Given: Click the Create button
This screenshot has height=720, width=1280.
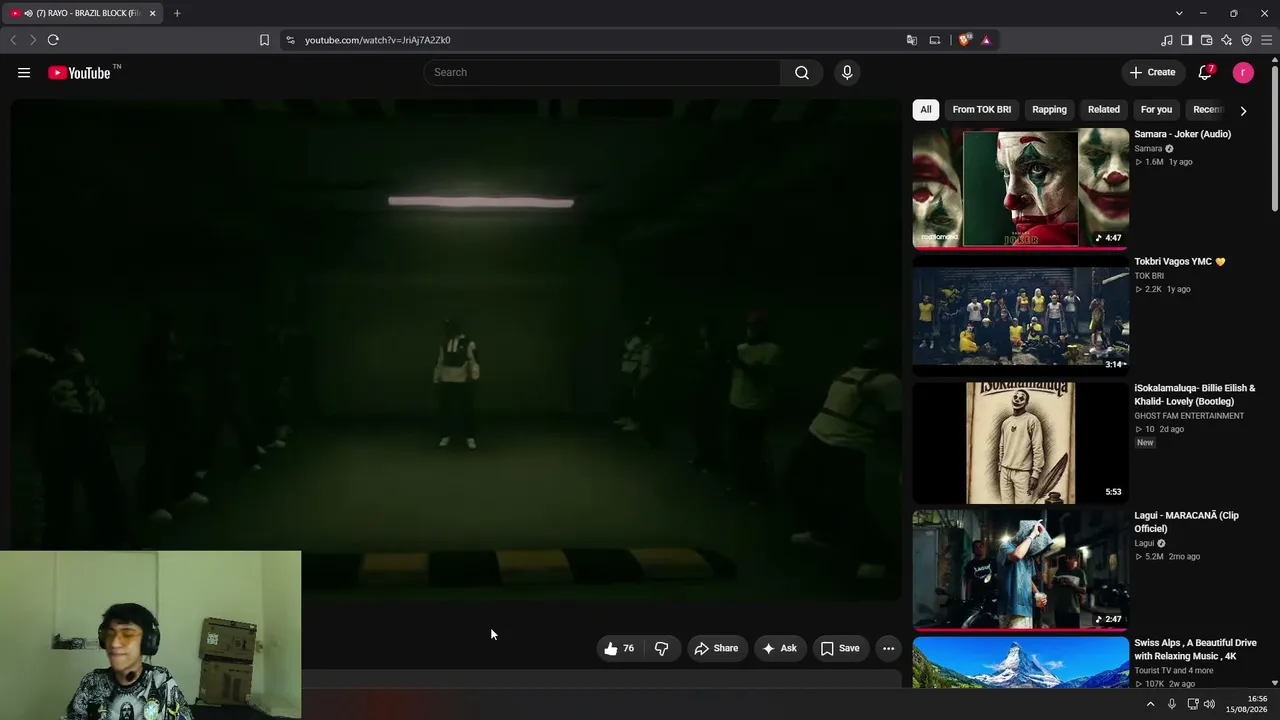Looking at the screenshot, I should coord(1152,72).
